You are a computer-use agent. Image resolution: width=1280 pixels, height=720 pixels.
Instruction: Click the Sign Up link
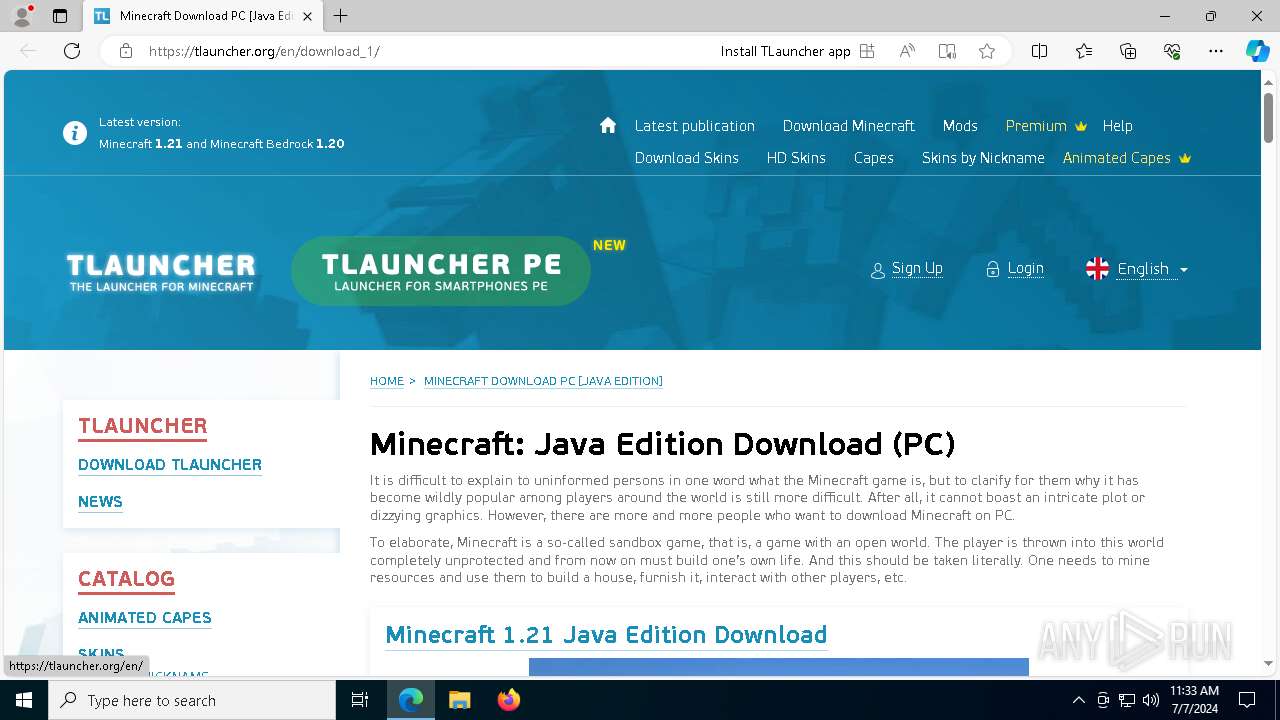tap(917, 268)
